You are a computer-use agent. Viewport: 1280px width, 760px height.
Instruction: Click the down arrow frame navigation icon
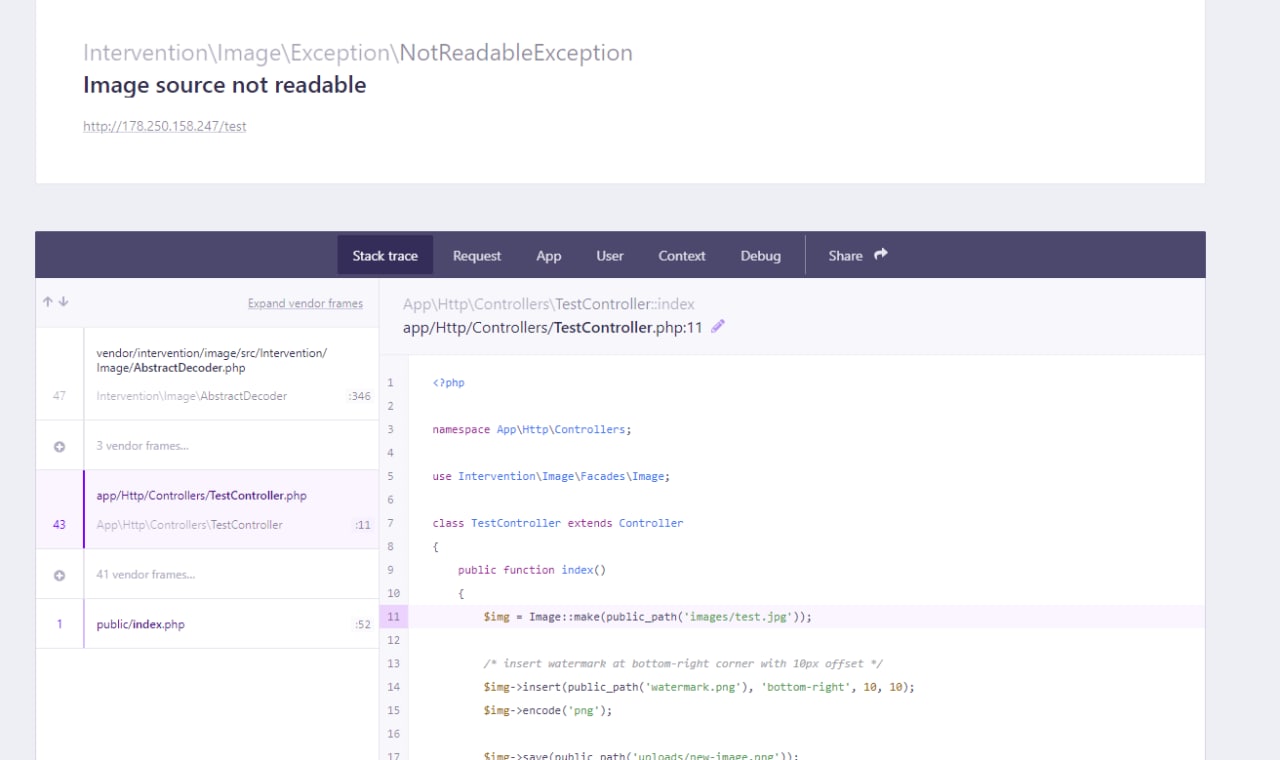click(x=63, y=302)
